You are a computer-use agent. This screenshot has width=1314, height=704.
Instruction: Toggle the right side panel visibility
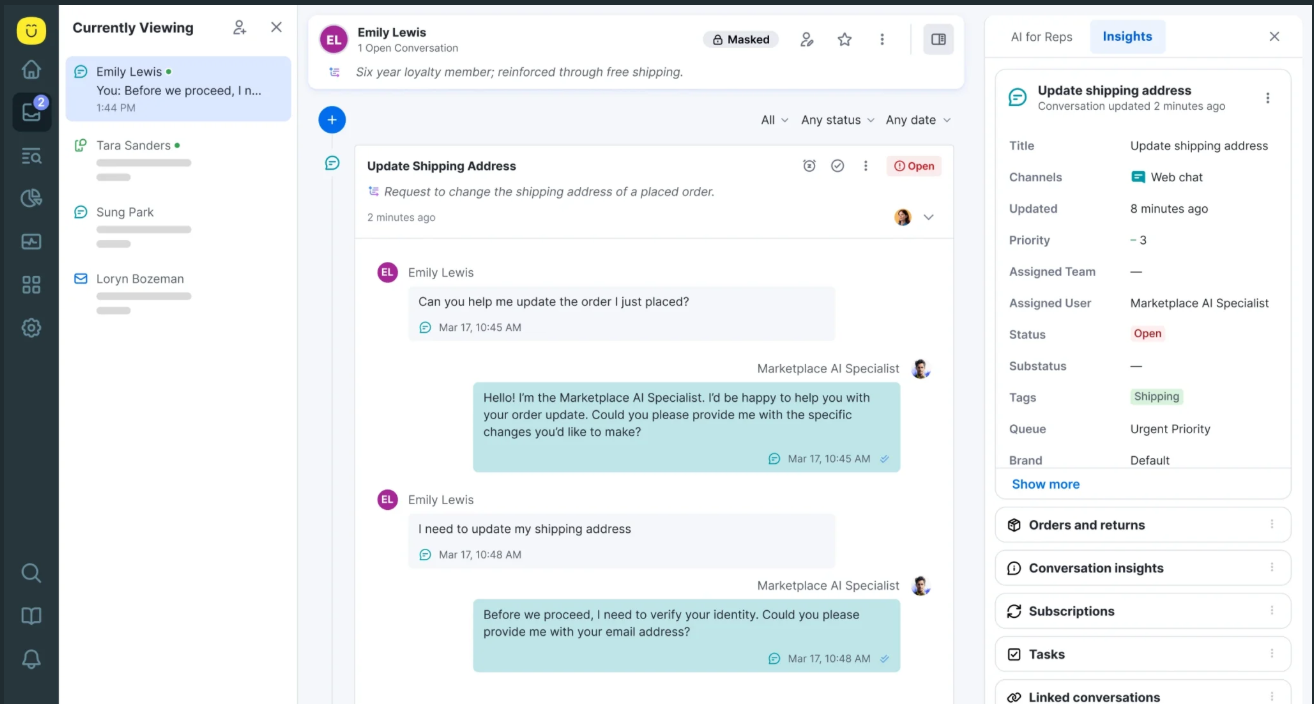pos(938,39)
